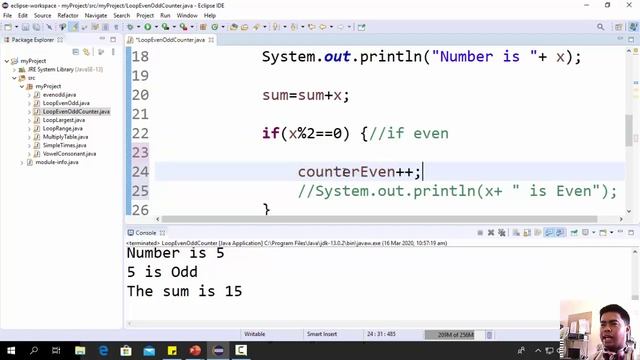Image resolution: width=640 pixels, height=360 pixels.
Task: Open the Window menu
Action: [x=187, y=16]
